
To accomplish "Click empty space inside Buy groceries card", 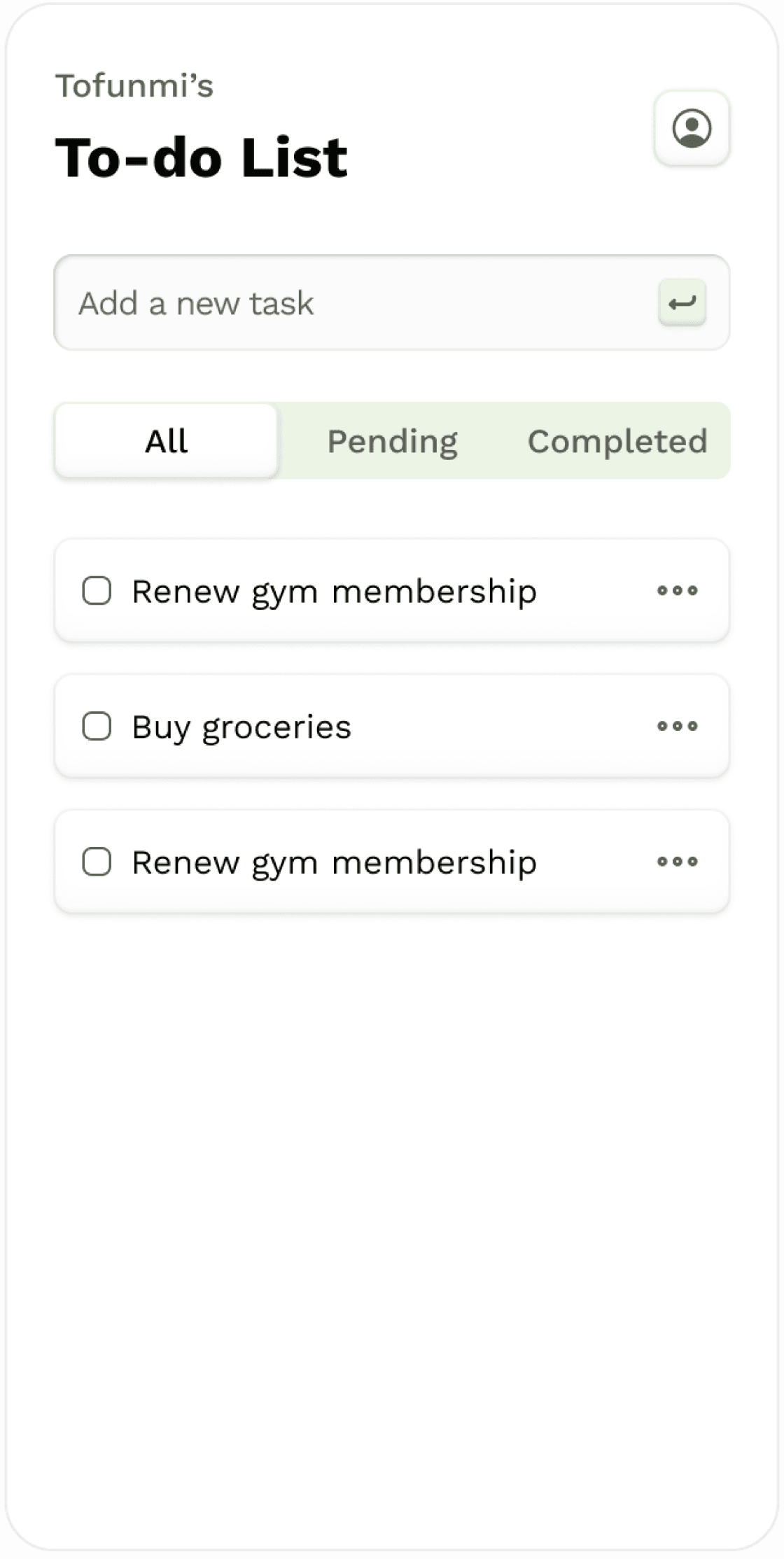I will [x=504, y=726].
